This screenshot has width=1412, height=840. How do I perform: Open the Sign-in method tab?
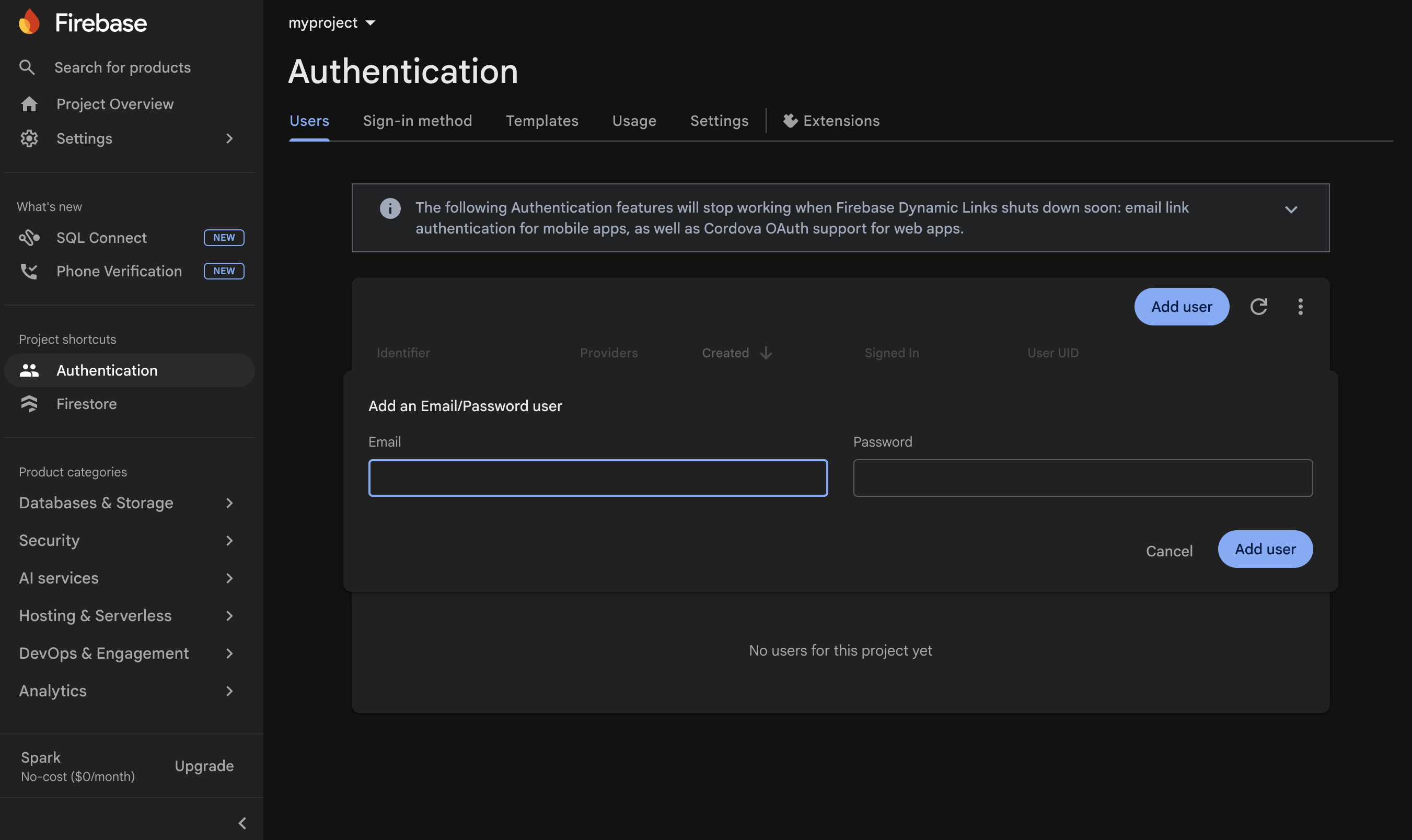(x=417, y=121)
